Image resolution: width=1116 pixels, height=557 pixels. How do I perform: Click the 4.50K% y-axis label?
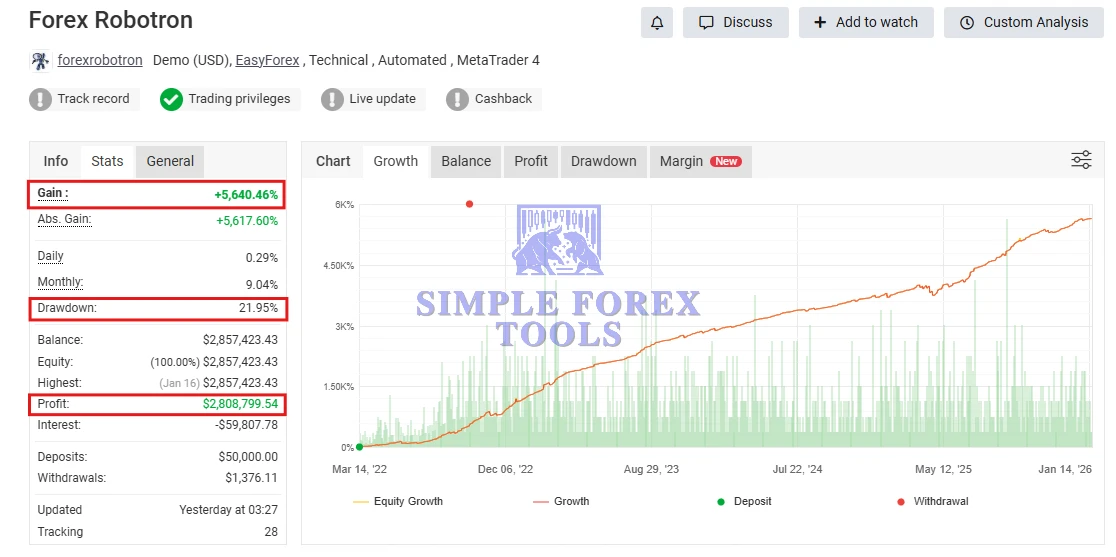click(x=338, y=266)
